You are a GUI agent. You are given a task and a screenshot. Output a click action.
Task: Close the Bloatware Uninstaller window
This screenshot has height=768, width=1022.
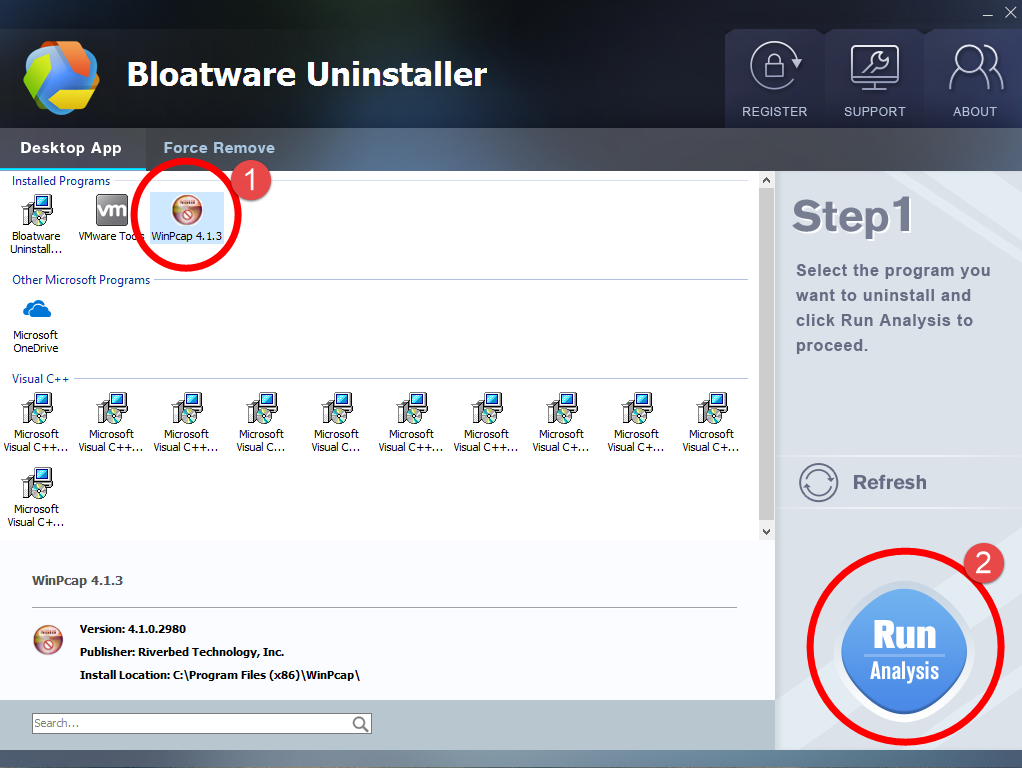click(x=1010, y=13)
